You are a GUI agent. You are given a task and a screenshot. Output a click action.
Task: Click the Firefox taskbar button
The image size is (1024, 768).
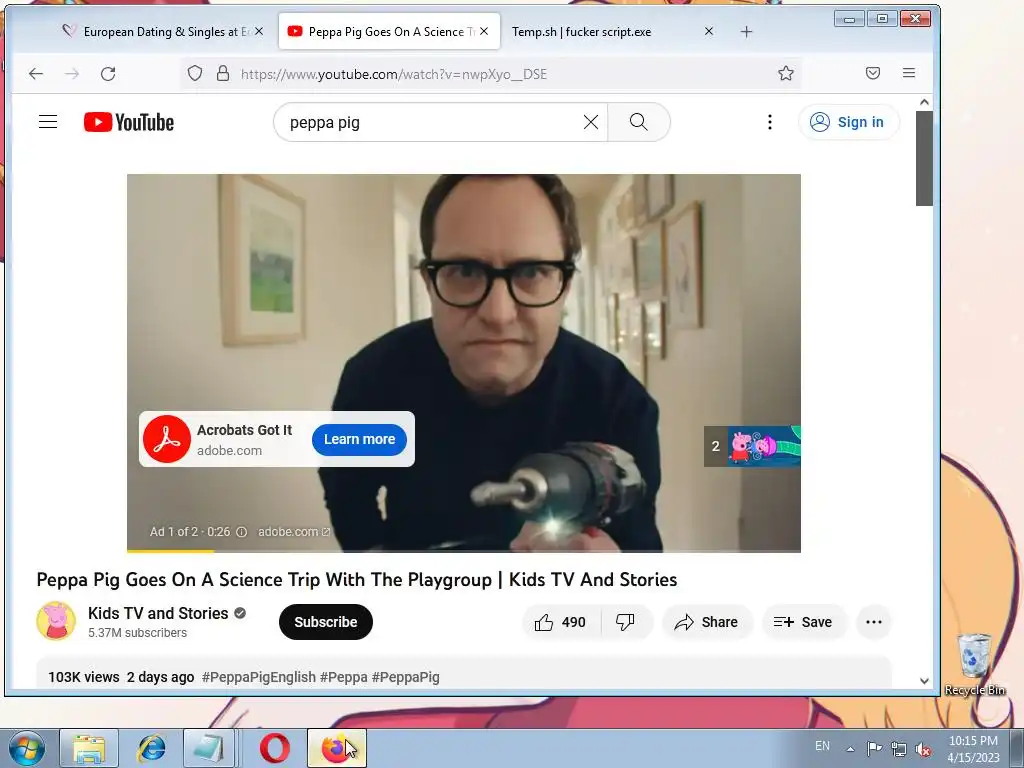[337, 748]
